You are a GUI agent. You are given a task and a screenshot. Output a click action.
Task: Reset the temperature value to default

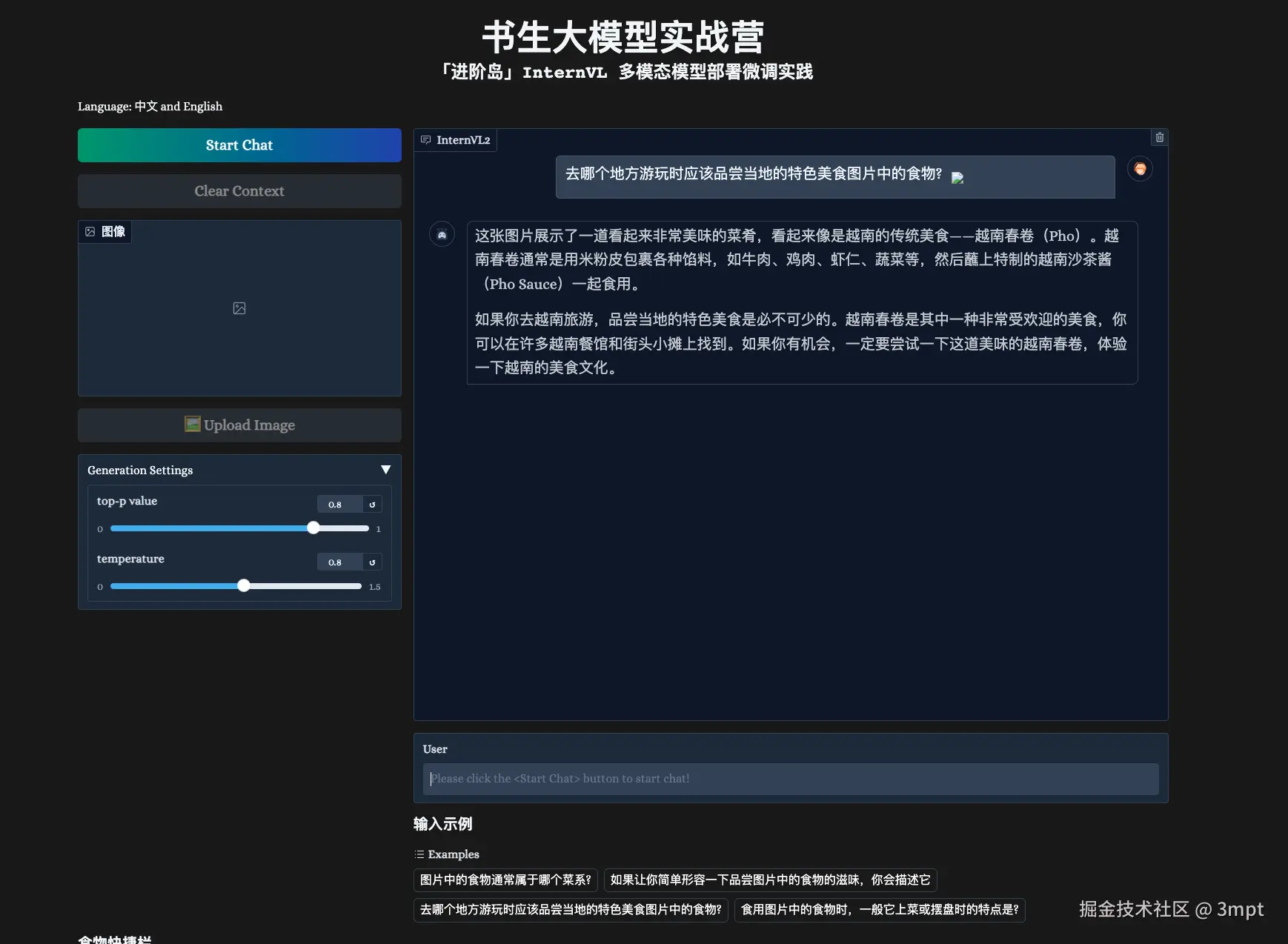(x=372, y=562)
